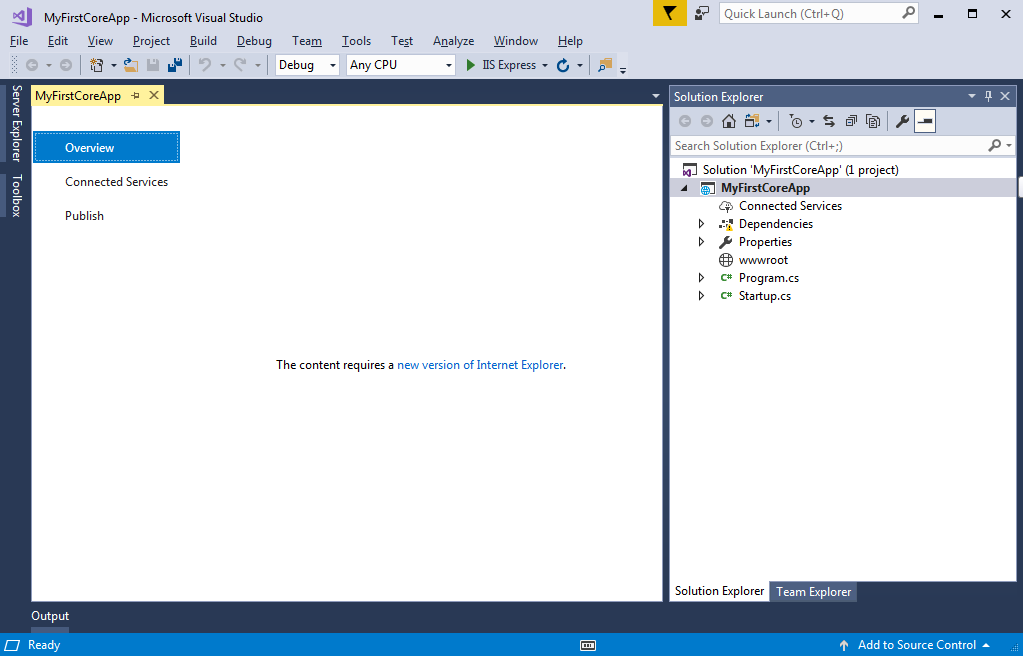
Task: Open the Output panel tab
Action: coord(50,616)
